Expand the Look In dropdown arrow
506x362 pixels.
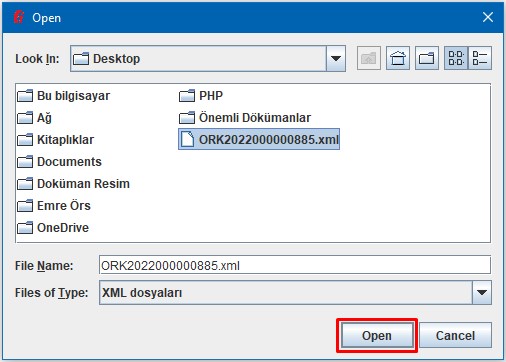tap(336, 59)
